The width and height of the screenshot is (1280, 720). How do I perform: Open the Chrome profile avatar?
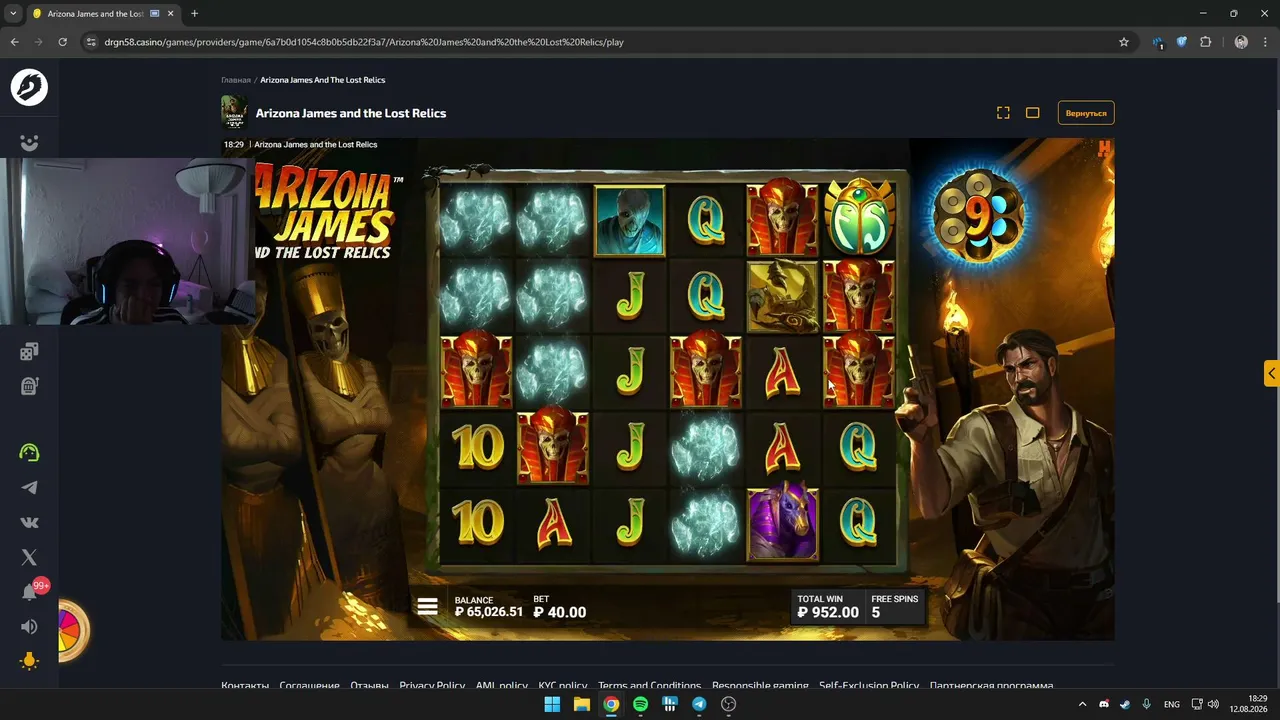[x=1241, y=42]
